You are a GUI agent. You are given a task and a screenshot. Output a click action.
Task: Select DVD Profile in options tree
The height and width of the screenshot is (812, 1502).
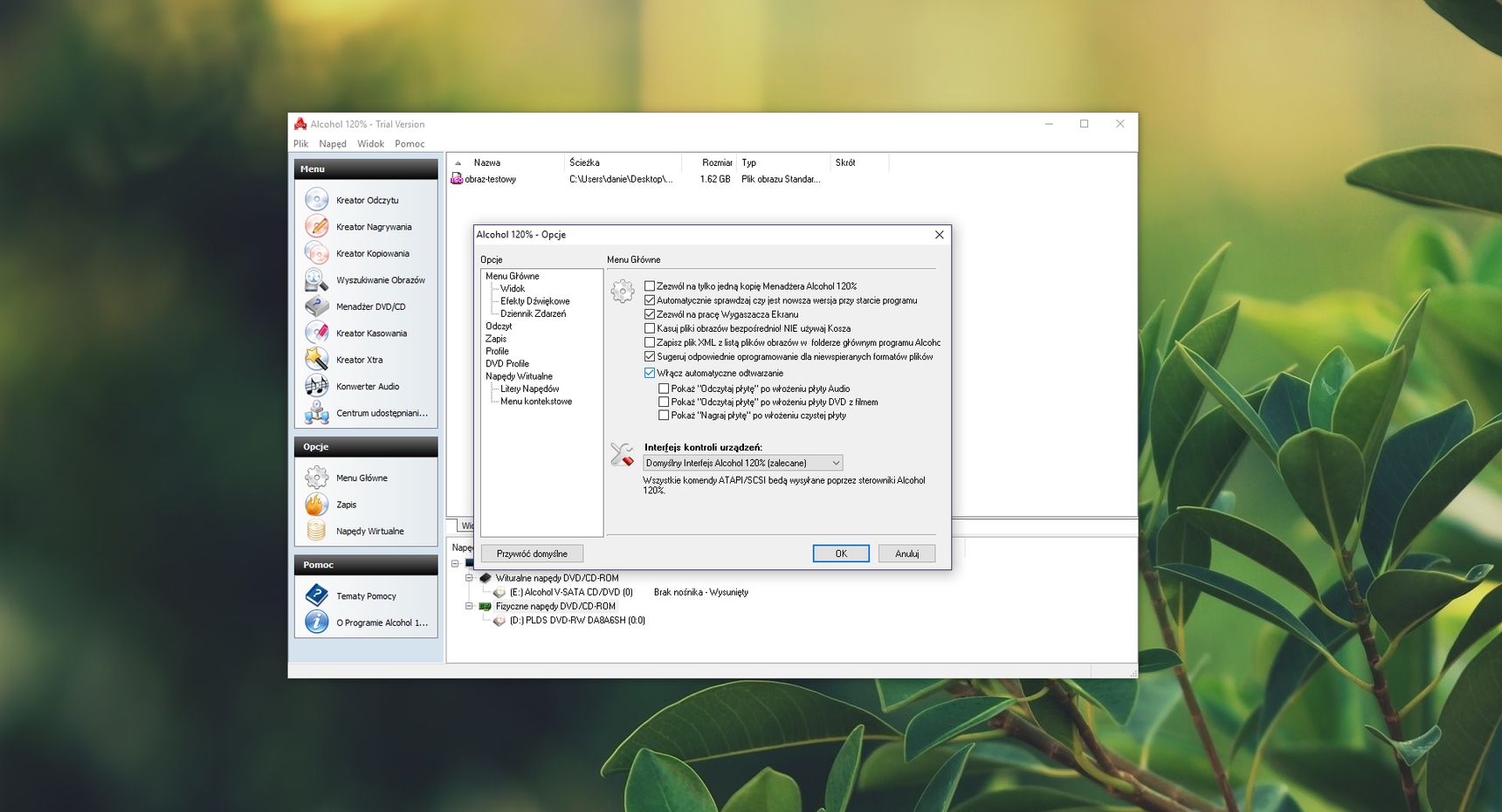pyautogui.click(x=507, y=363)
